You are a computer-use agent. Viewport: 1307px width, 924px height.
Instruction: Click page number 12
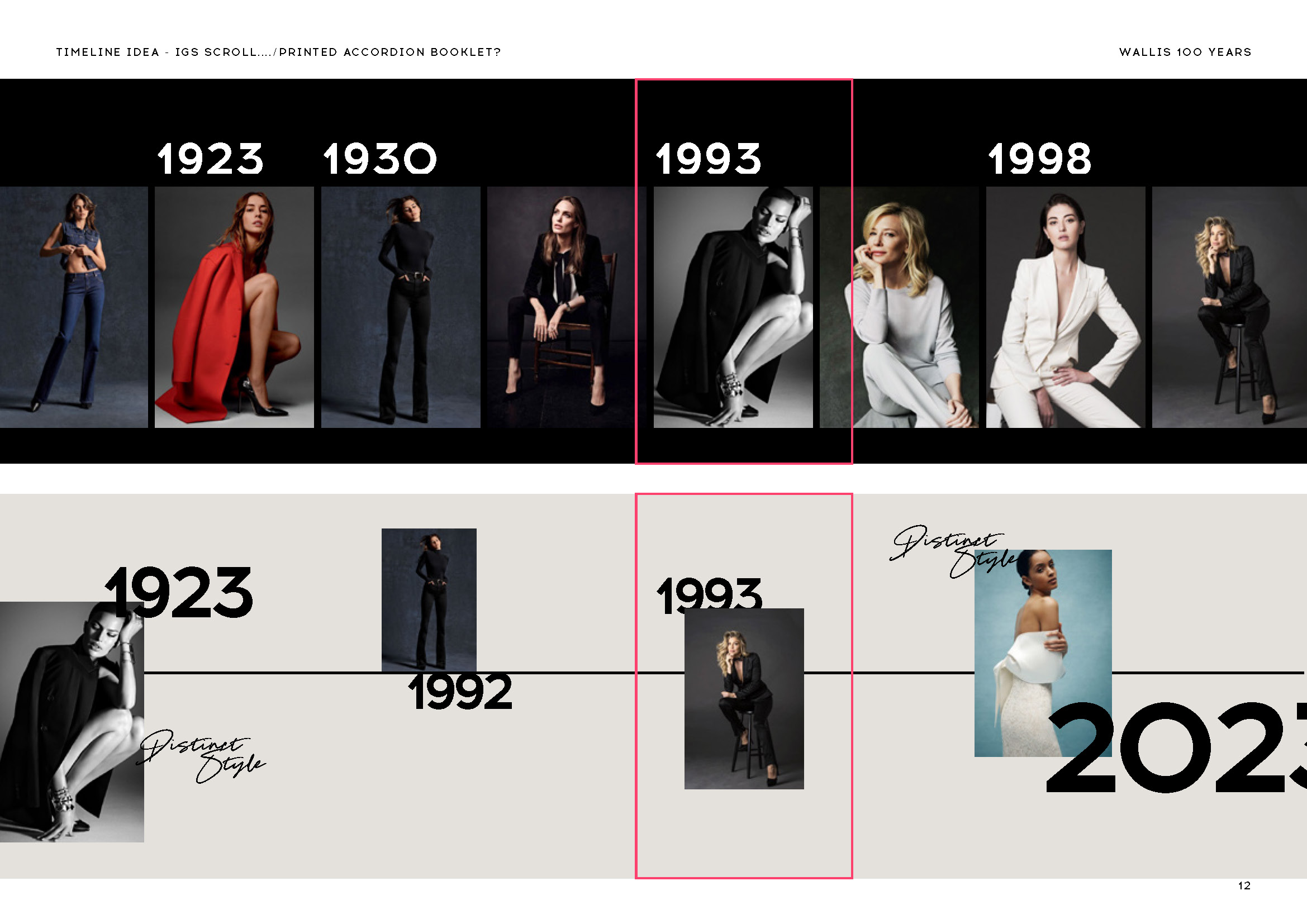point(1244,885)
